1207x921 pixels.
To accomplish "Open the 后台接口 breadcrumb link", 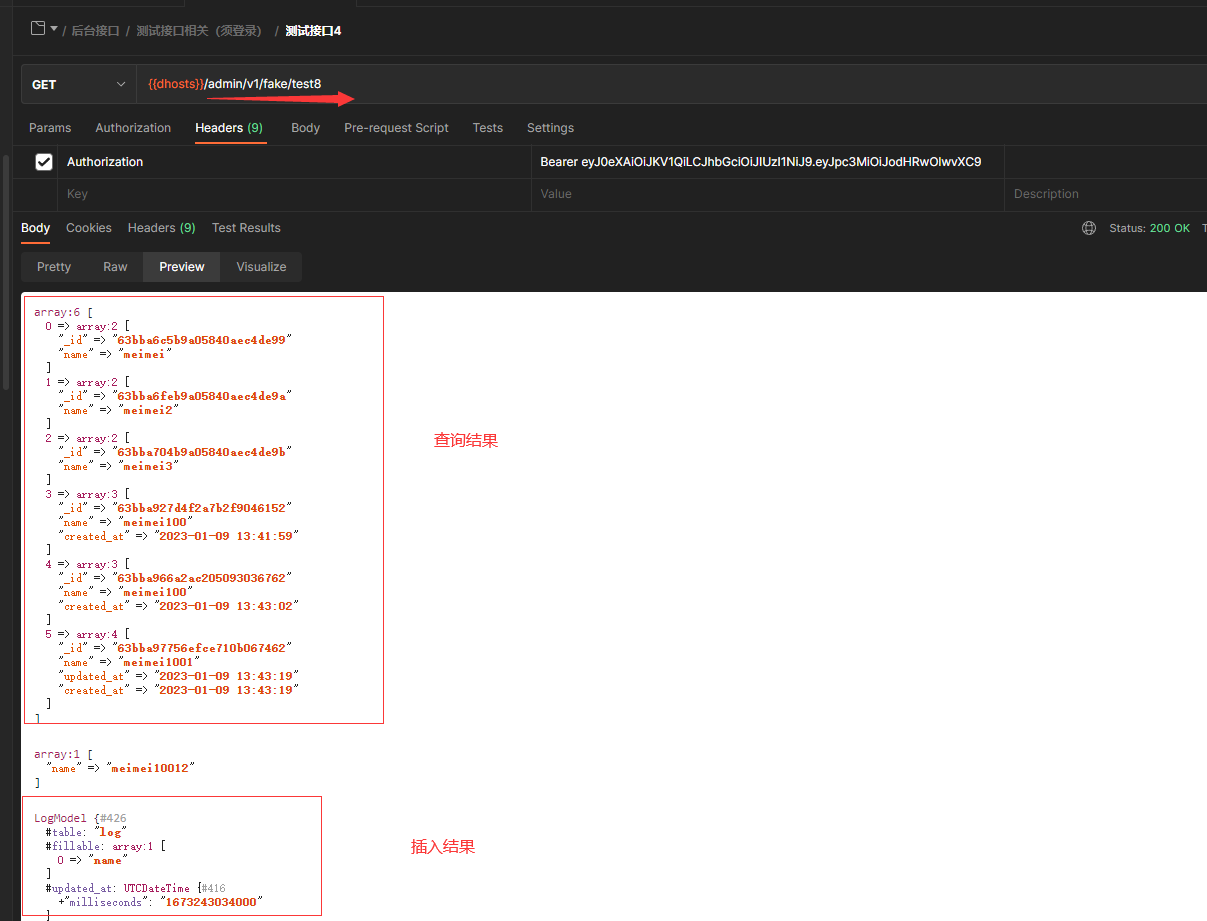I will click(95, 31).
